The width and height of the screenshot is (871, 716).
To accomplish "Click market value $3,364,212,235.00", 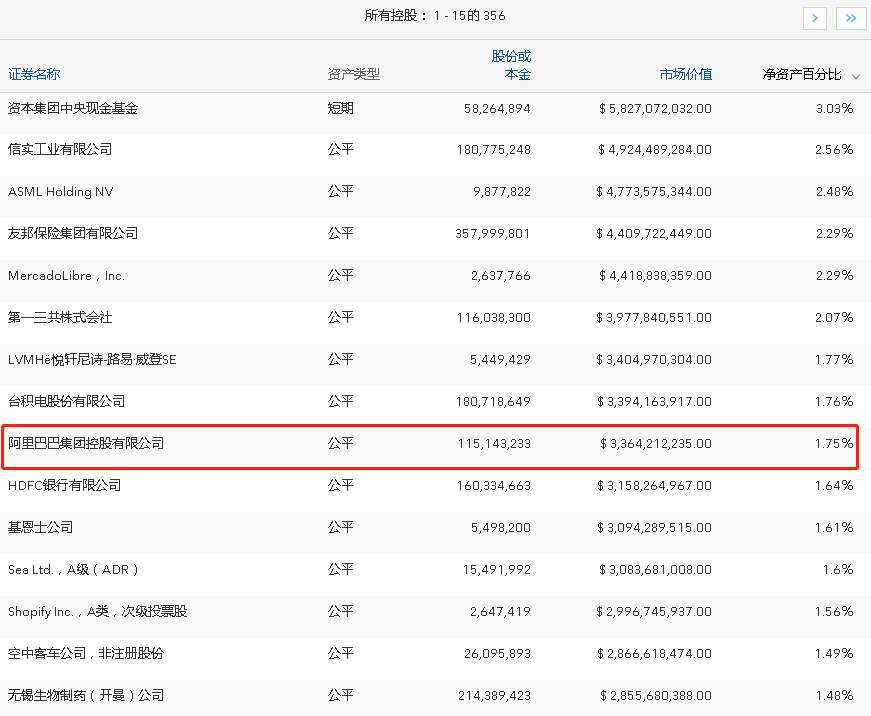I will point(656,443).
